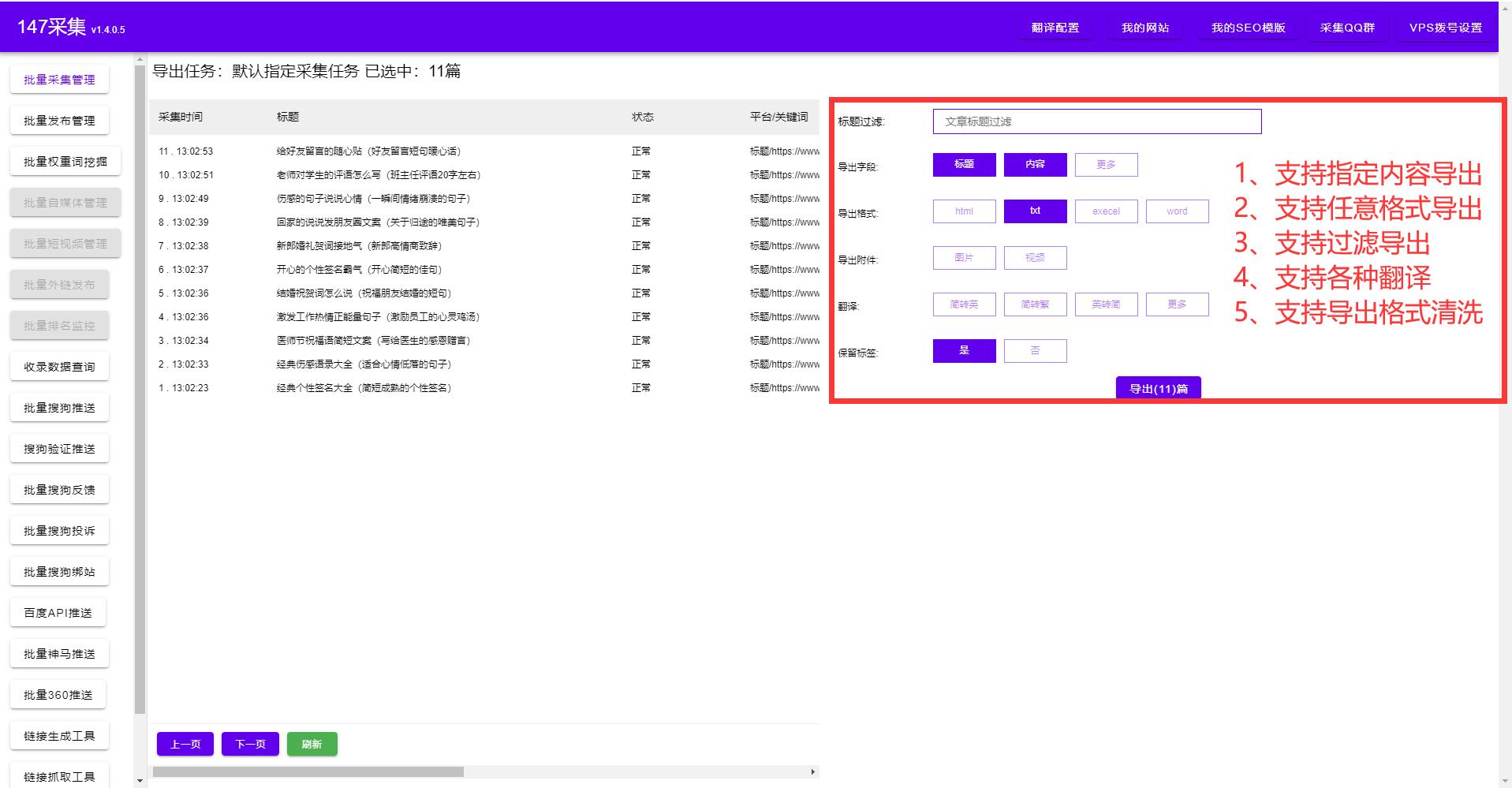Image resolution: width=1512 pixels, height=788 pixels.
Task: Click the 文章标题过滤 input field
Action: tap(1096, 121)
